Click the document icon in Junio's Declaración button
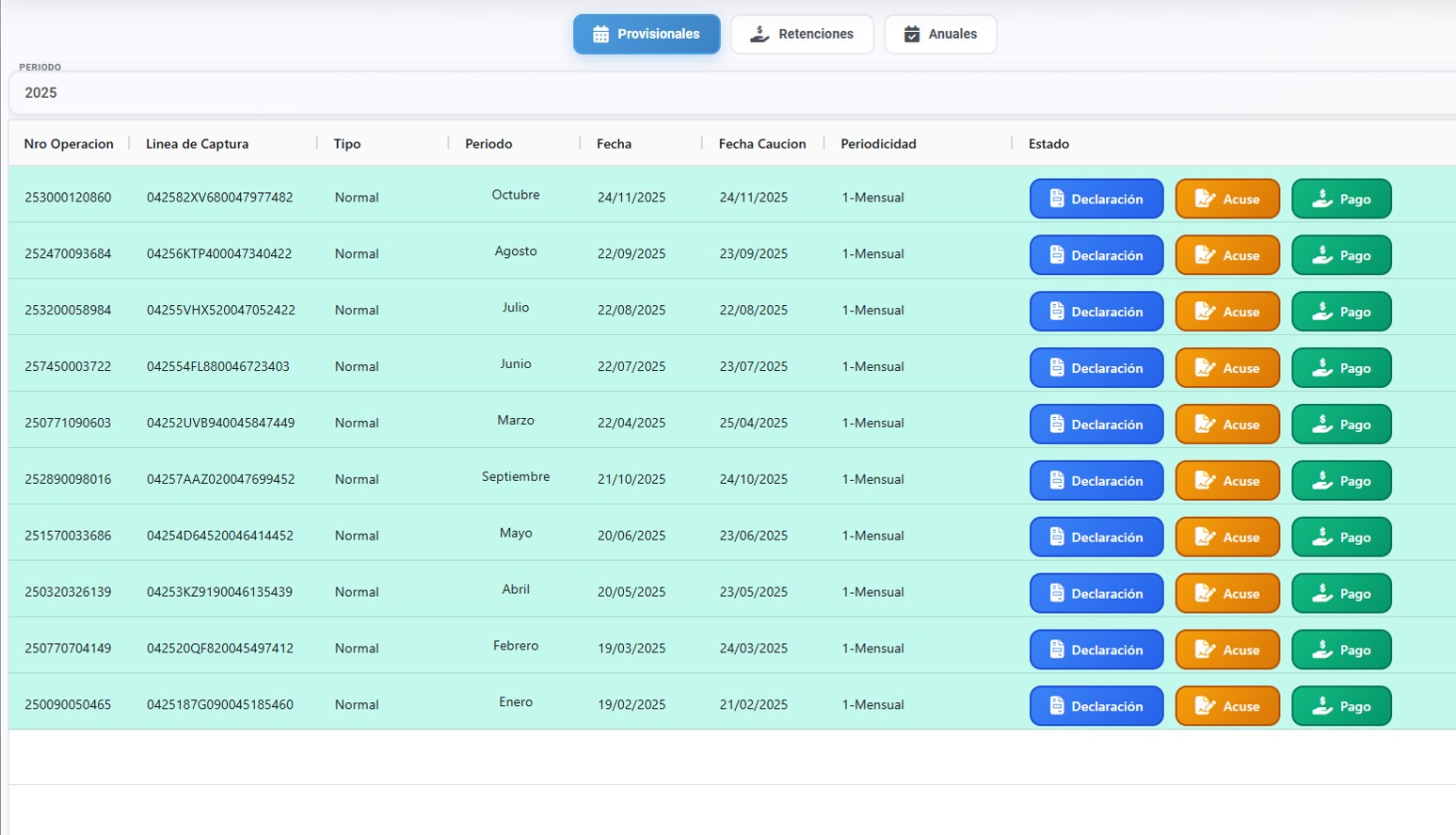The image size is (1456, 835). point(1057,368)
